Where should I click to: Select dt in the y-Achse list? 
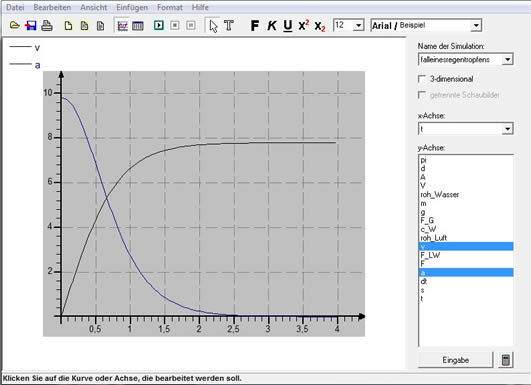pyautogui.click(x=466, y=281)
